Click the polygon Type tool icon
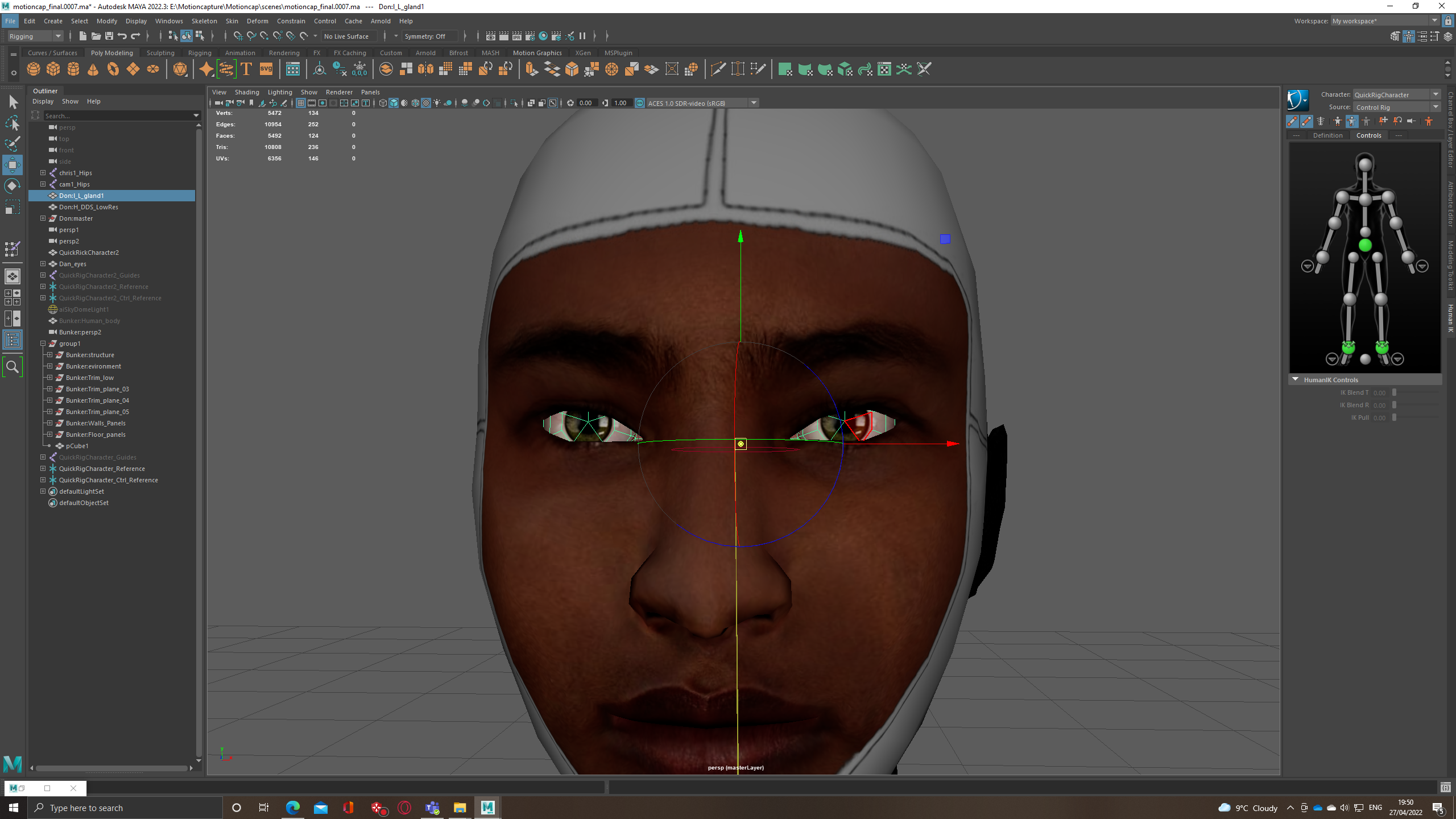The height and width of the screenshot is (819, 1456). 246,69
